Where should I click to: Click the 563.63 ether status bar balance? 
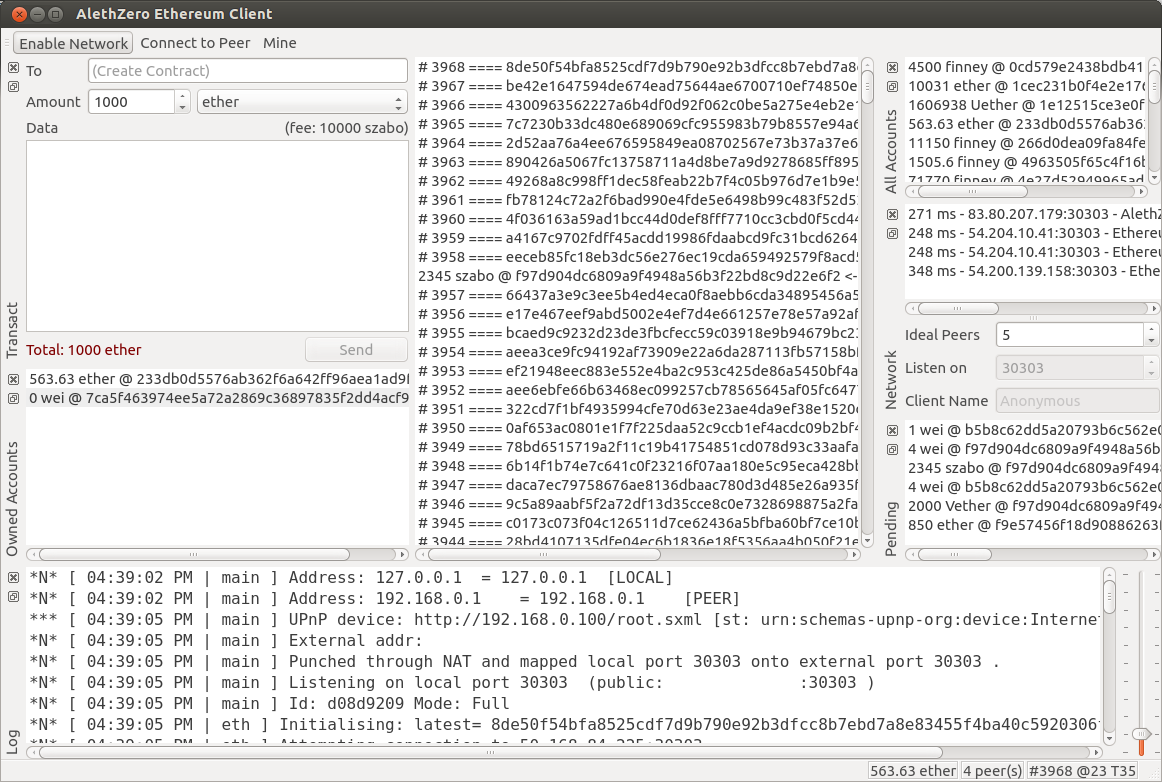pyautogui.click(x=912, y=771)
